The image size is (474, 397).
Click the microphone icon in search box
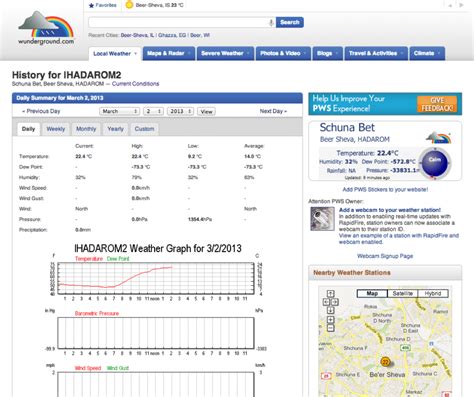coord(271,22)
